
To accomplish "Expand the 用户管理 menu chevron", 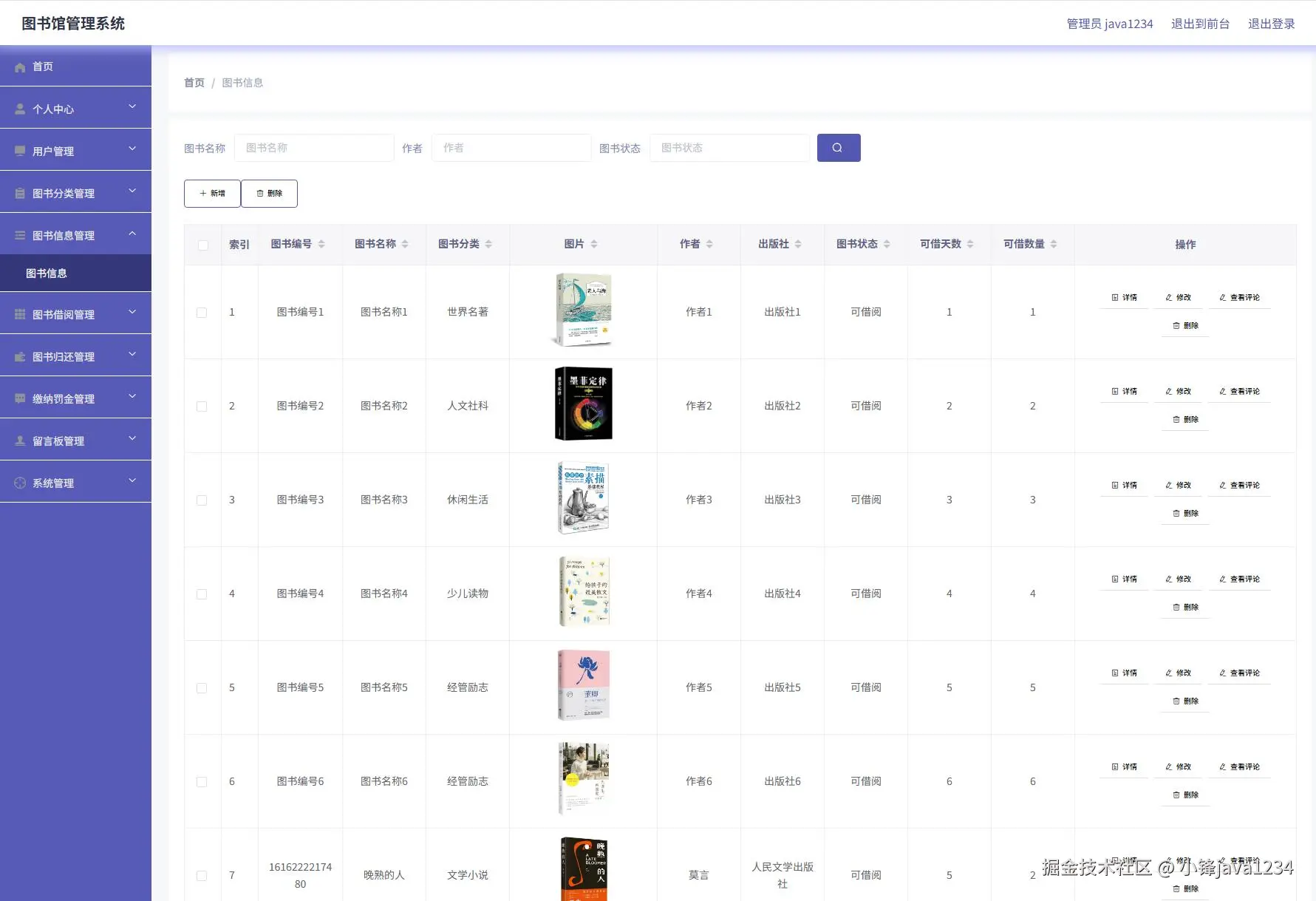I will point(132,149).
